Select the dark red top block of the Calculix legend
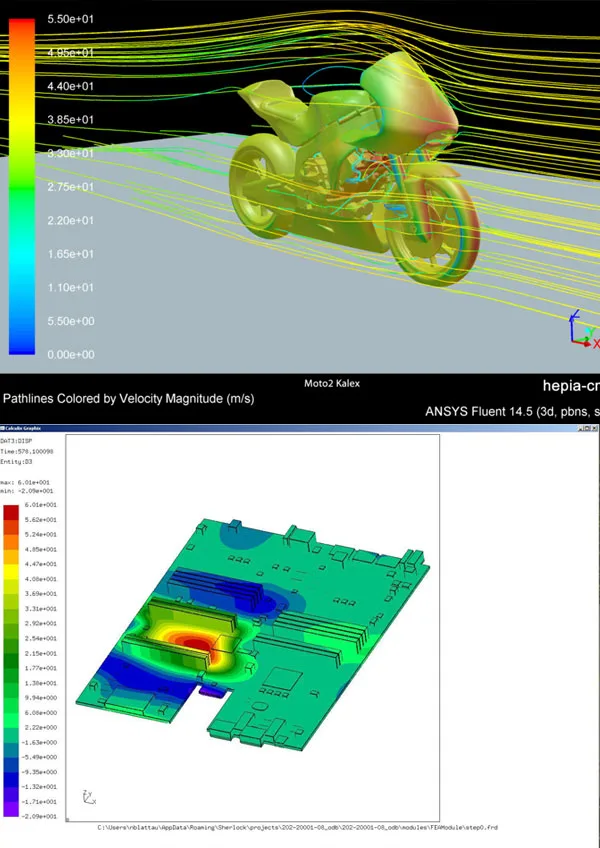 tap(11, 512)
